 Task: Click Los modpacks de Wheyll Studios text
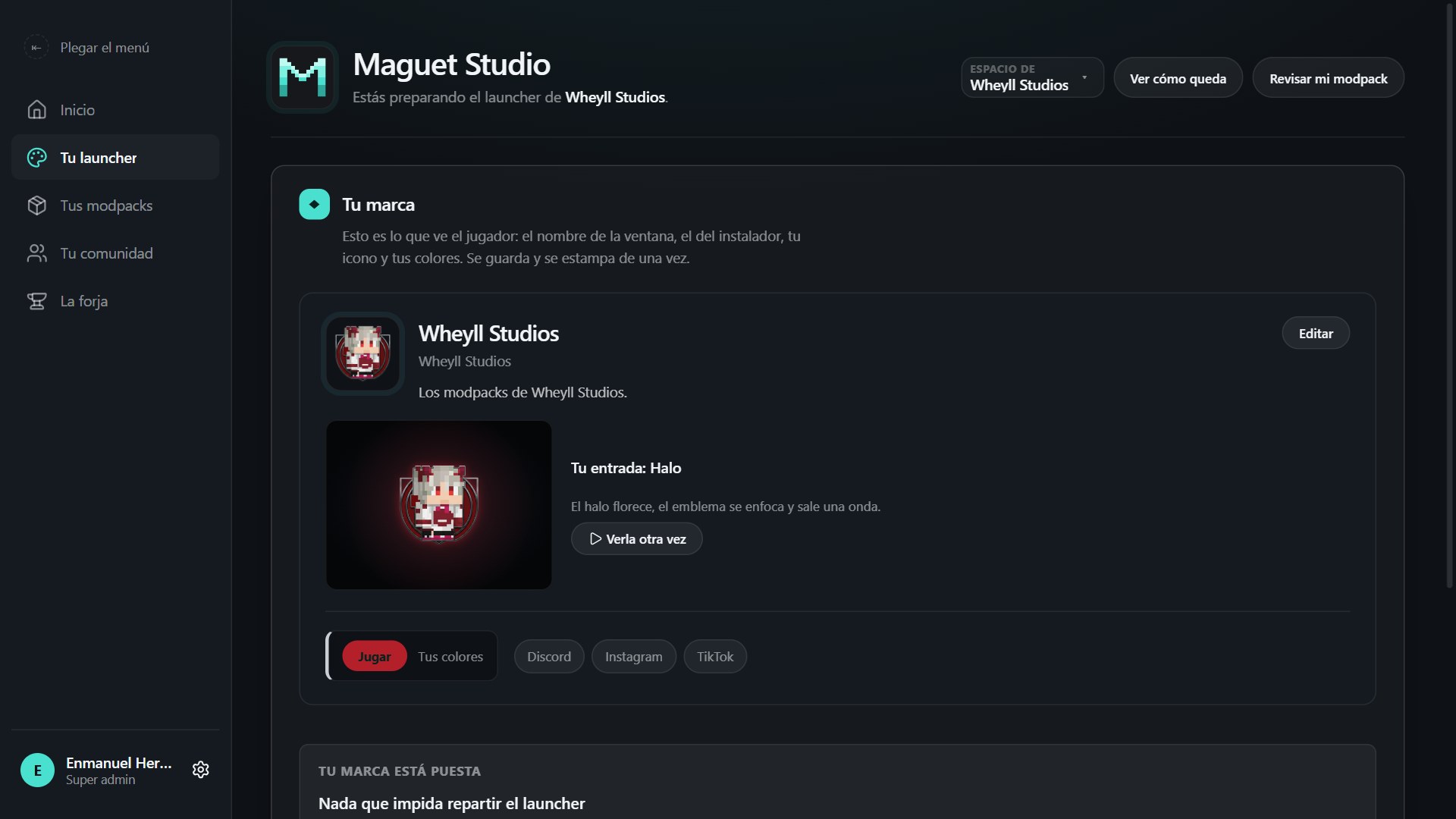[522, 393]
